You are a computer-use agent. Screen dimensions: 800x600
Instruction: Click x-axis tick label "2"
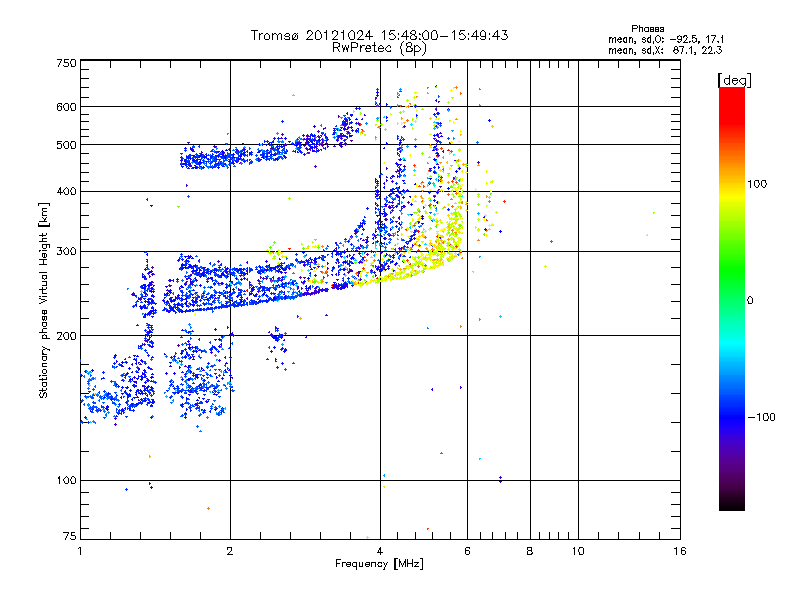(230, 551)
